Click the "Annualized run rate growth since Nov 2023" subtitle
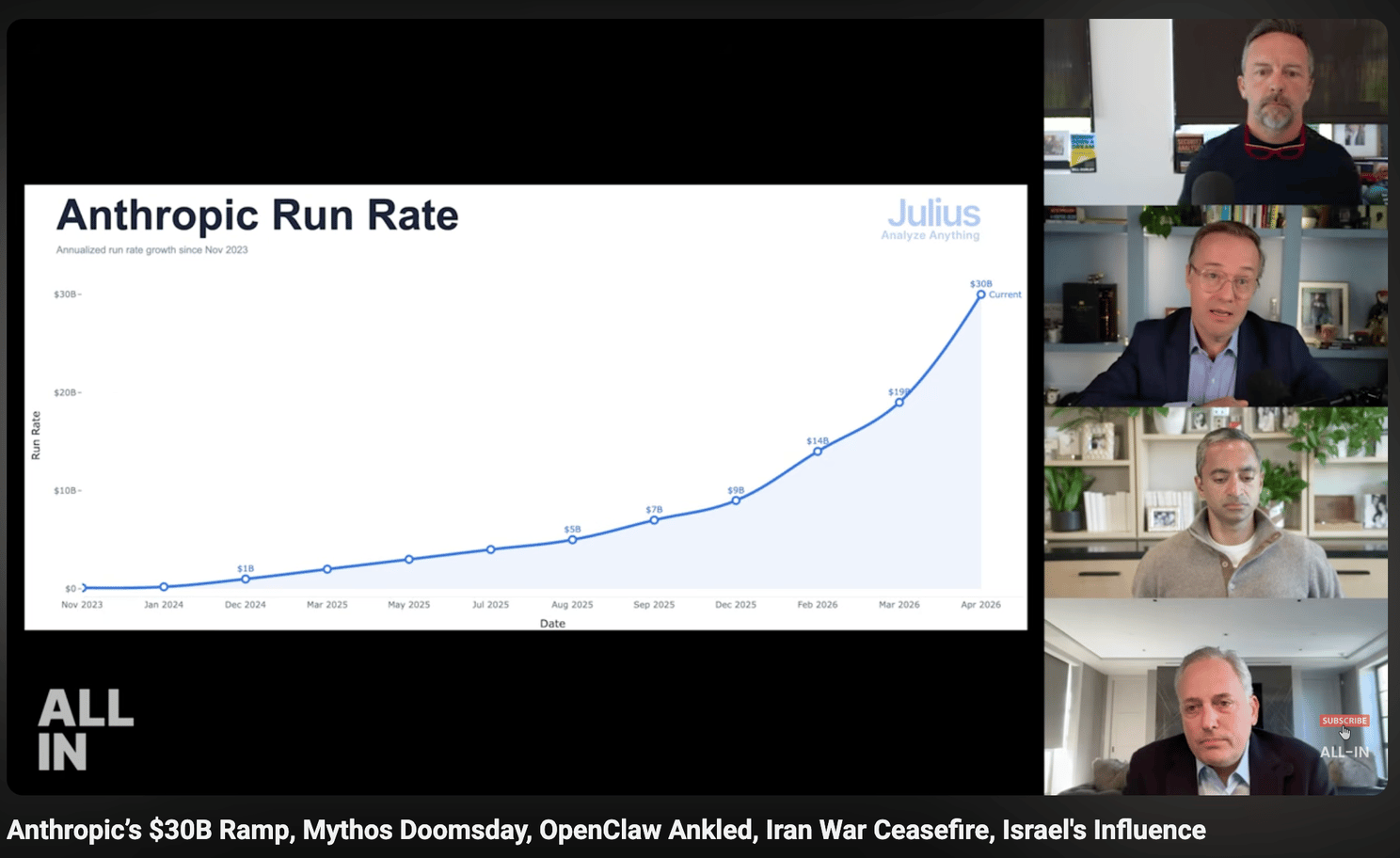This screenshot has height=858, width=1400. [151, 250]
